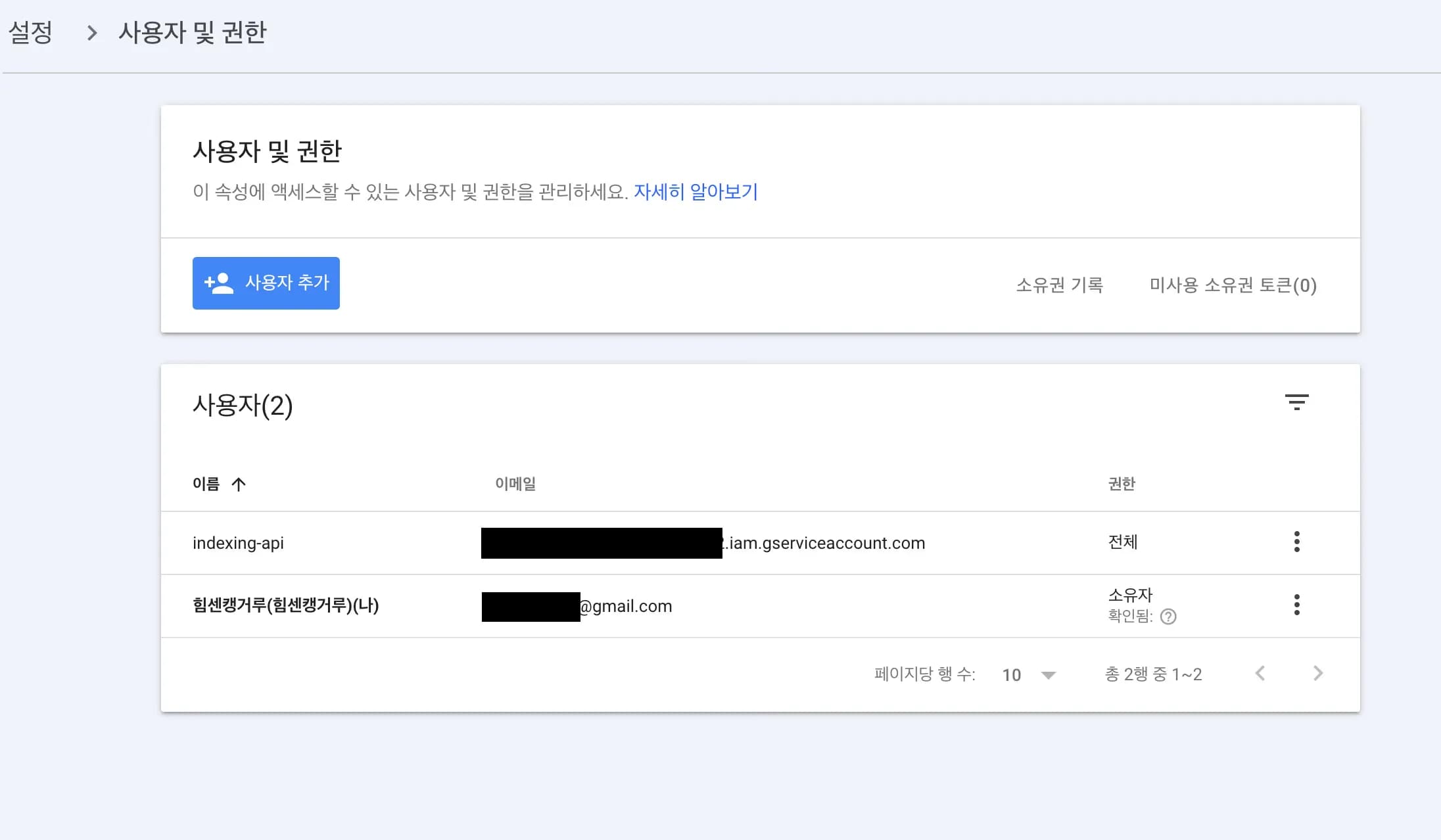Click the person-add icon on 사용자 추가
The image size is (1441, 840).
218,283
